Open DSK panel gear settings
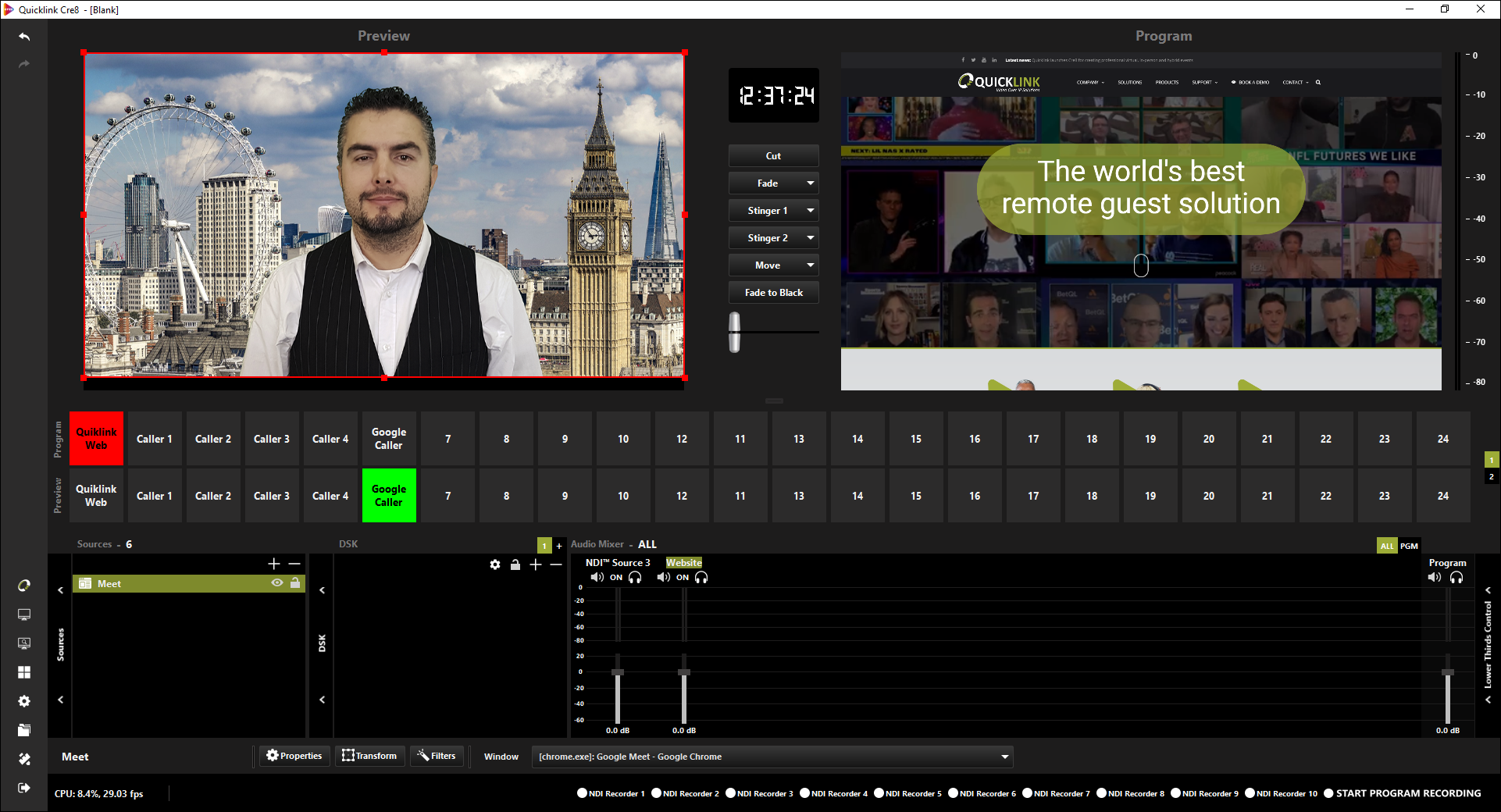This screenshot has width=1501, height=812. tap(495, 564)
